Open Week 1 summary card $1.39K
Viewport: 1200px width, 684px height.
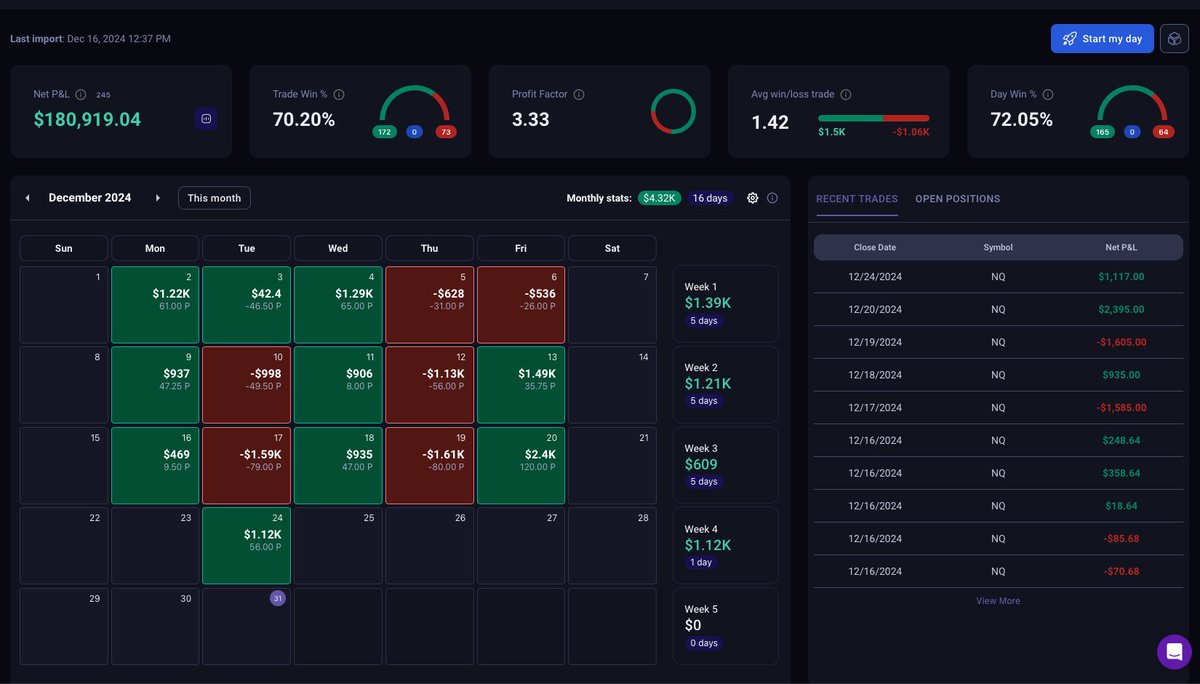[725, 304]
